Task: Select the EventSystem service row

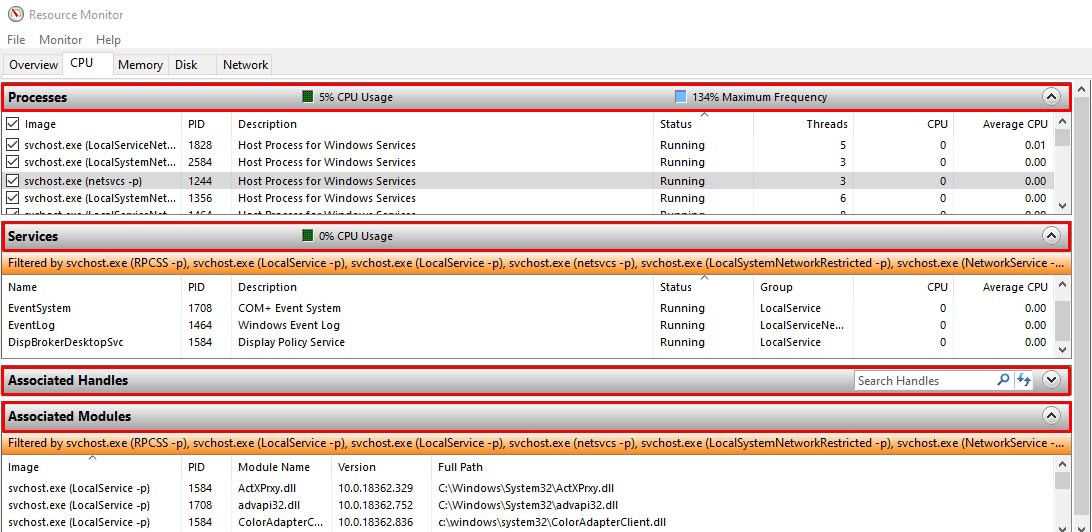Action: 528,308
